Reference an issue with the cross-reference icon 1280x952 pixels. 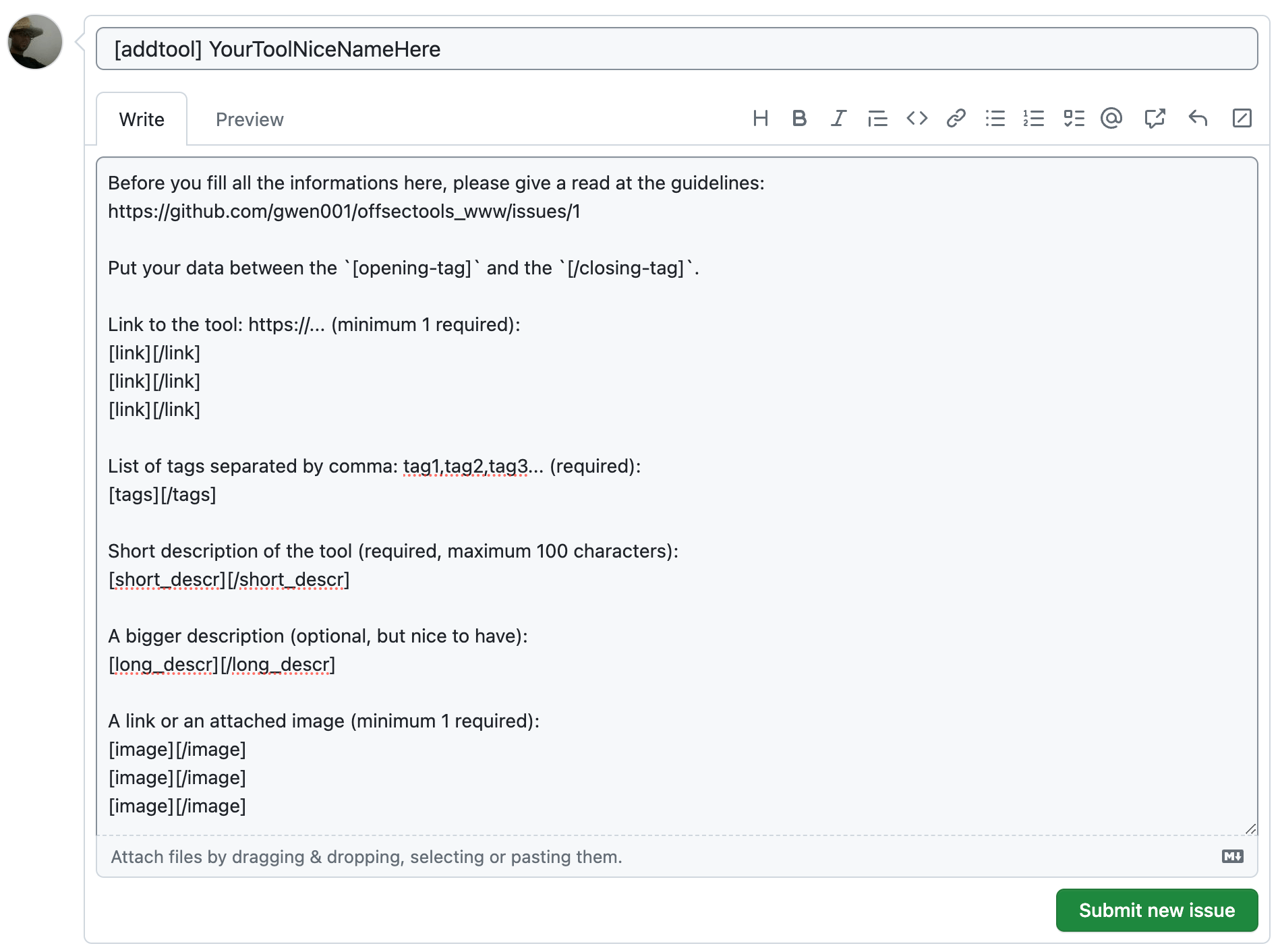[1155, 119]
